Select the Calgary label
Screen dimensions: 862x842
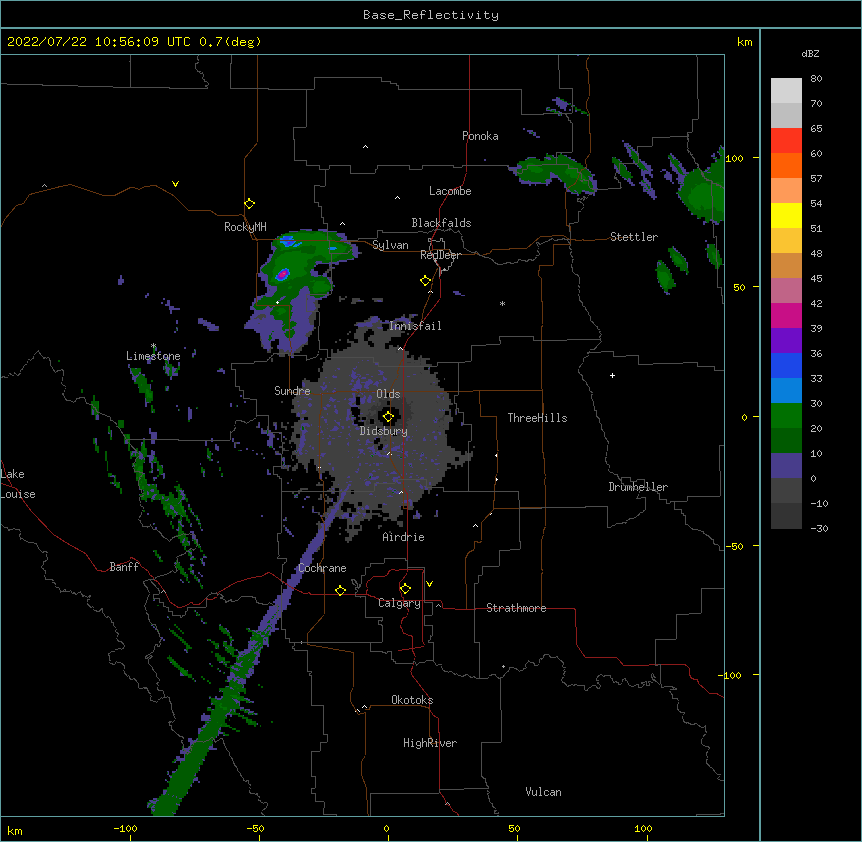tap(399, 603)
